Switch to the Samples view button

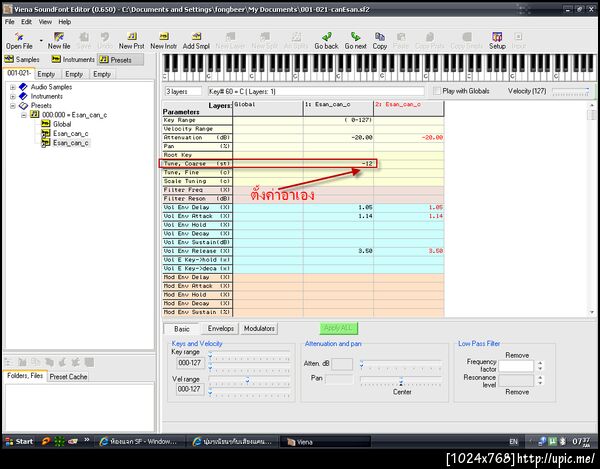pos(22,59)
